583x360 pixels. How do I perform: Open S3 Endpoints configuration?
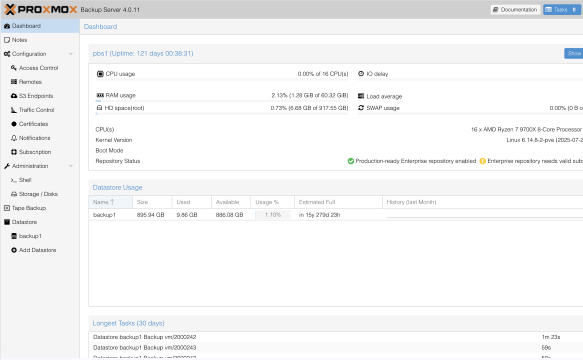[x=40, y=96]
